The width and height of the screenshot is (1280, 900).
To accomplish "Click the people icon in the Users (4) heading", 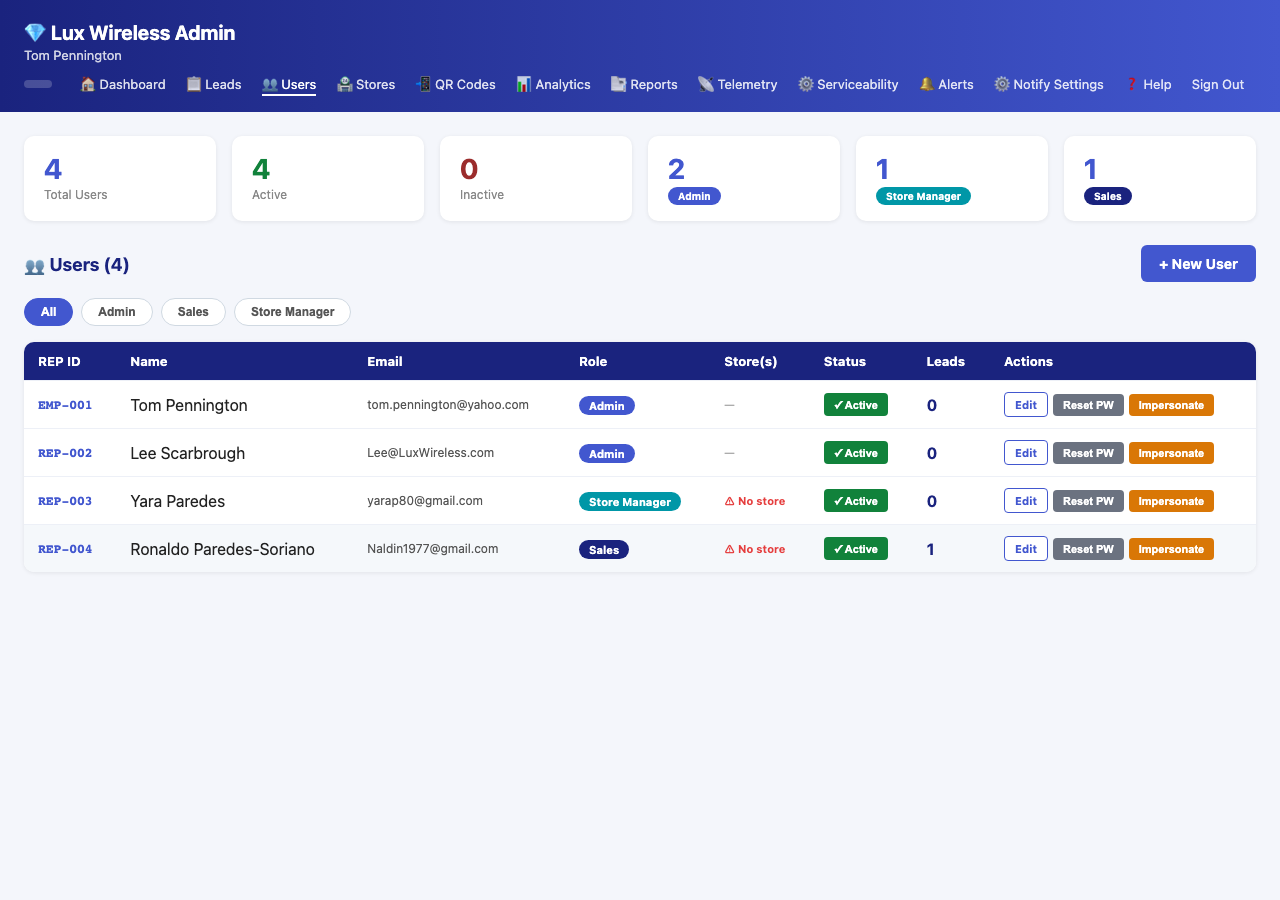I will coord(35,266).
